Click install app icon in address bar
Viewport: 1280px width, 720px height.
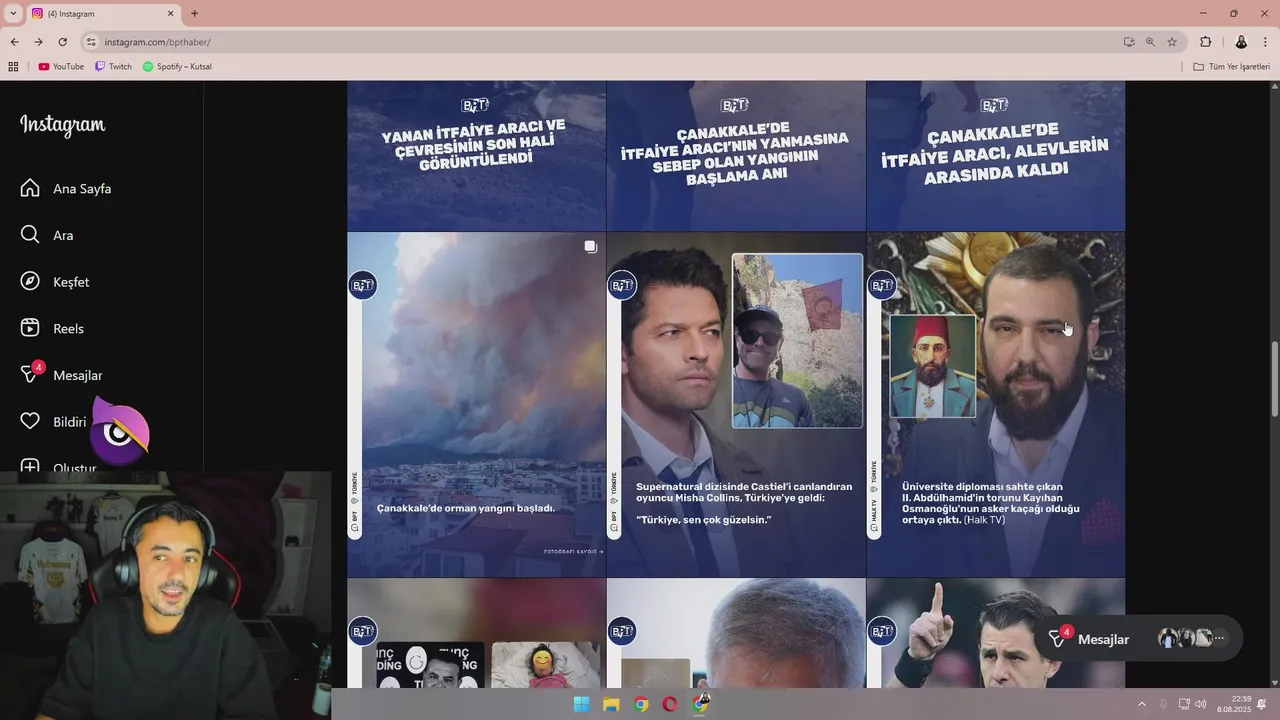click(x=1129, y=42)
